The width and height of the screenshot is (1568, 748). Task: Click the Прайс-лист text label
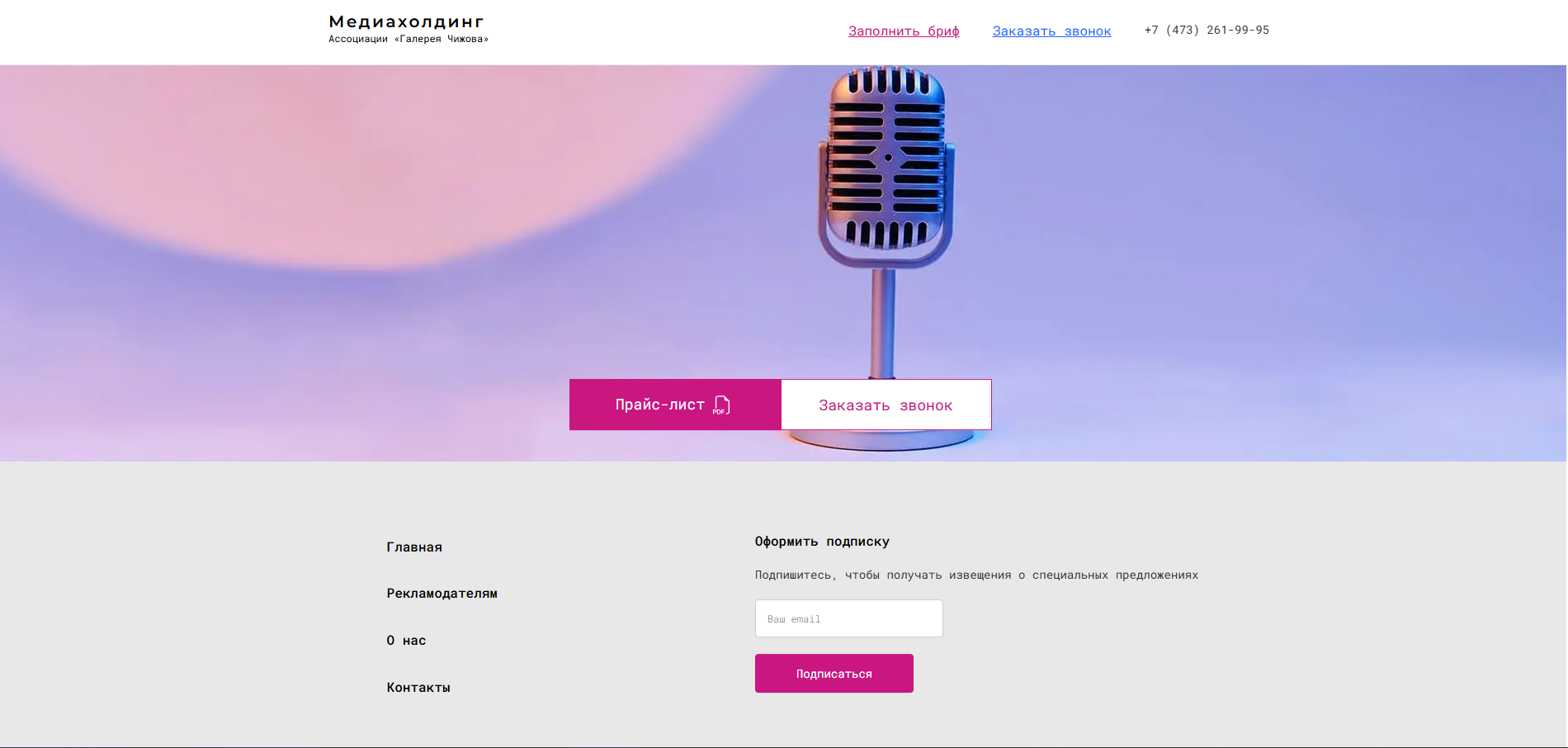(659, 405)
